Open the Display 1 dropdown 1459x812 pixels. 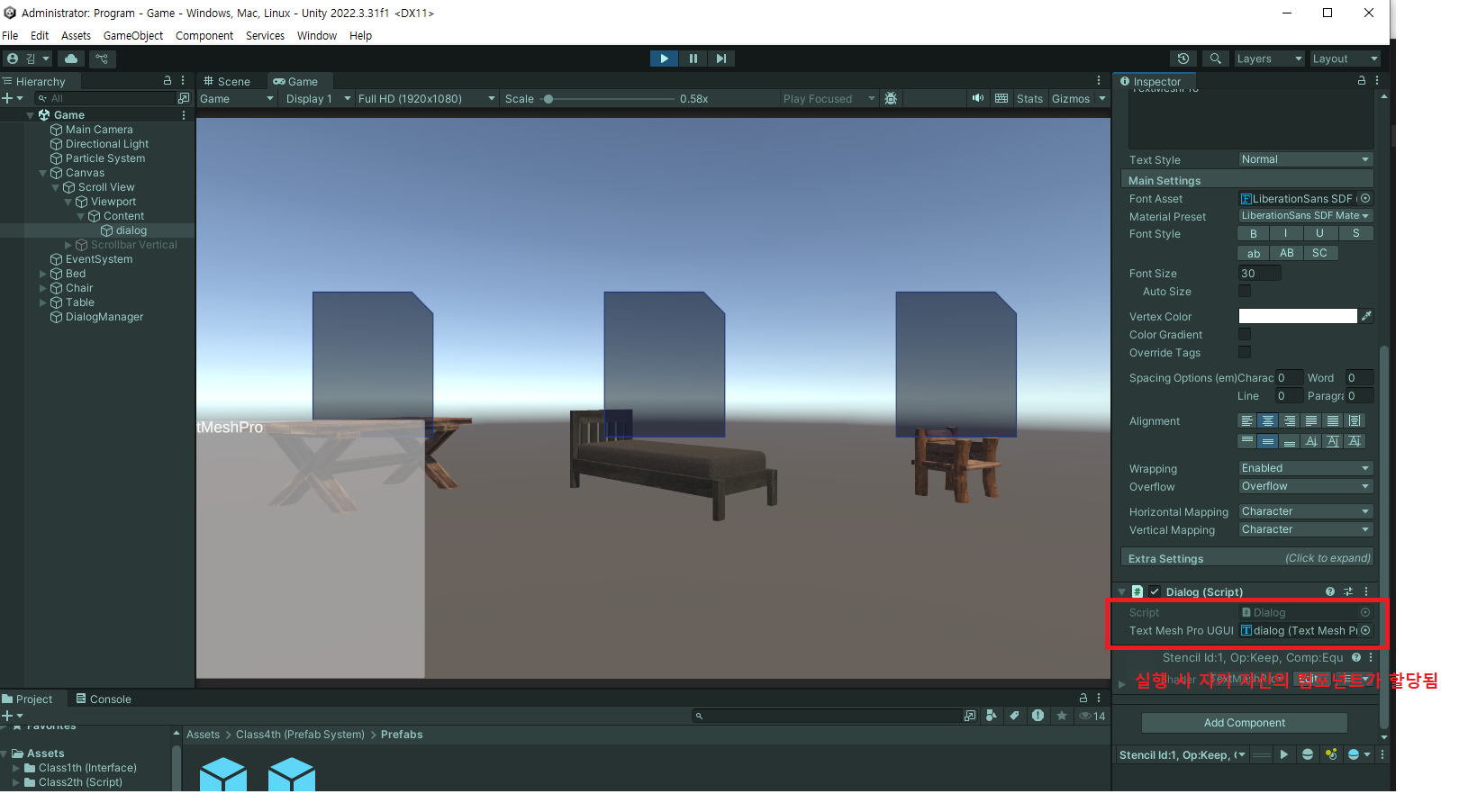pos(318,98)
